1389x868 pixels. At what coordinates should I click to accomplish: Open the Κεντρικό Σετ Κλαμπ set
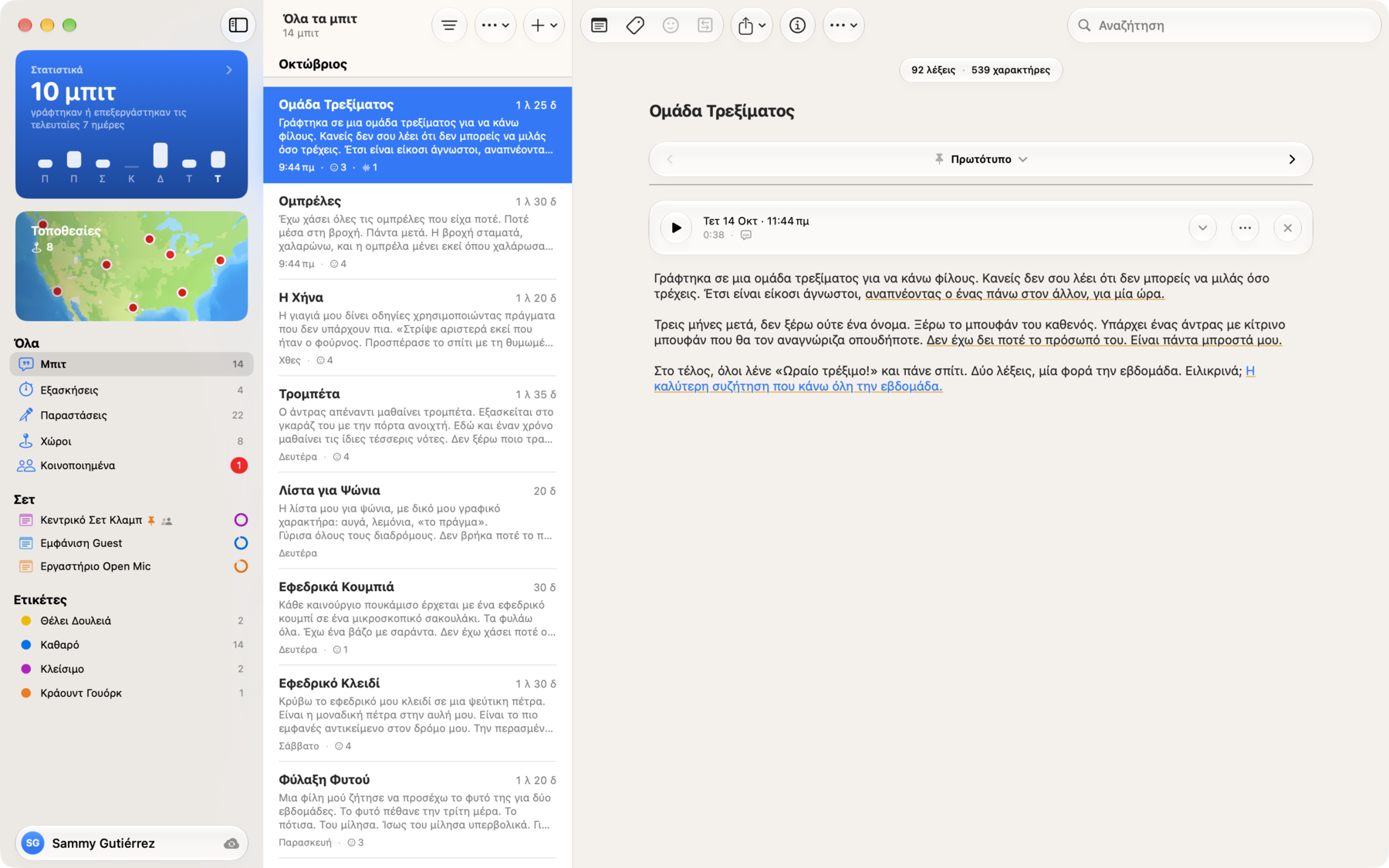[x=131, y=520]
